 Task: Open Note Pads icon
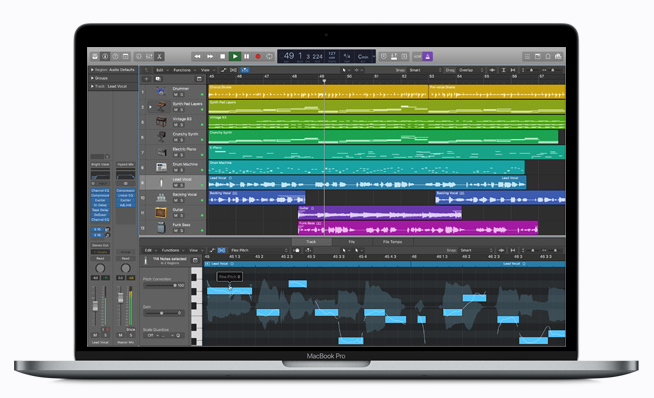tap(538, 56)
